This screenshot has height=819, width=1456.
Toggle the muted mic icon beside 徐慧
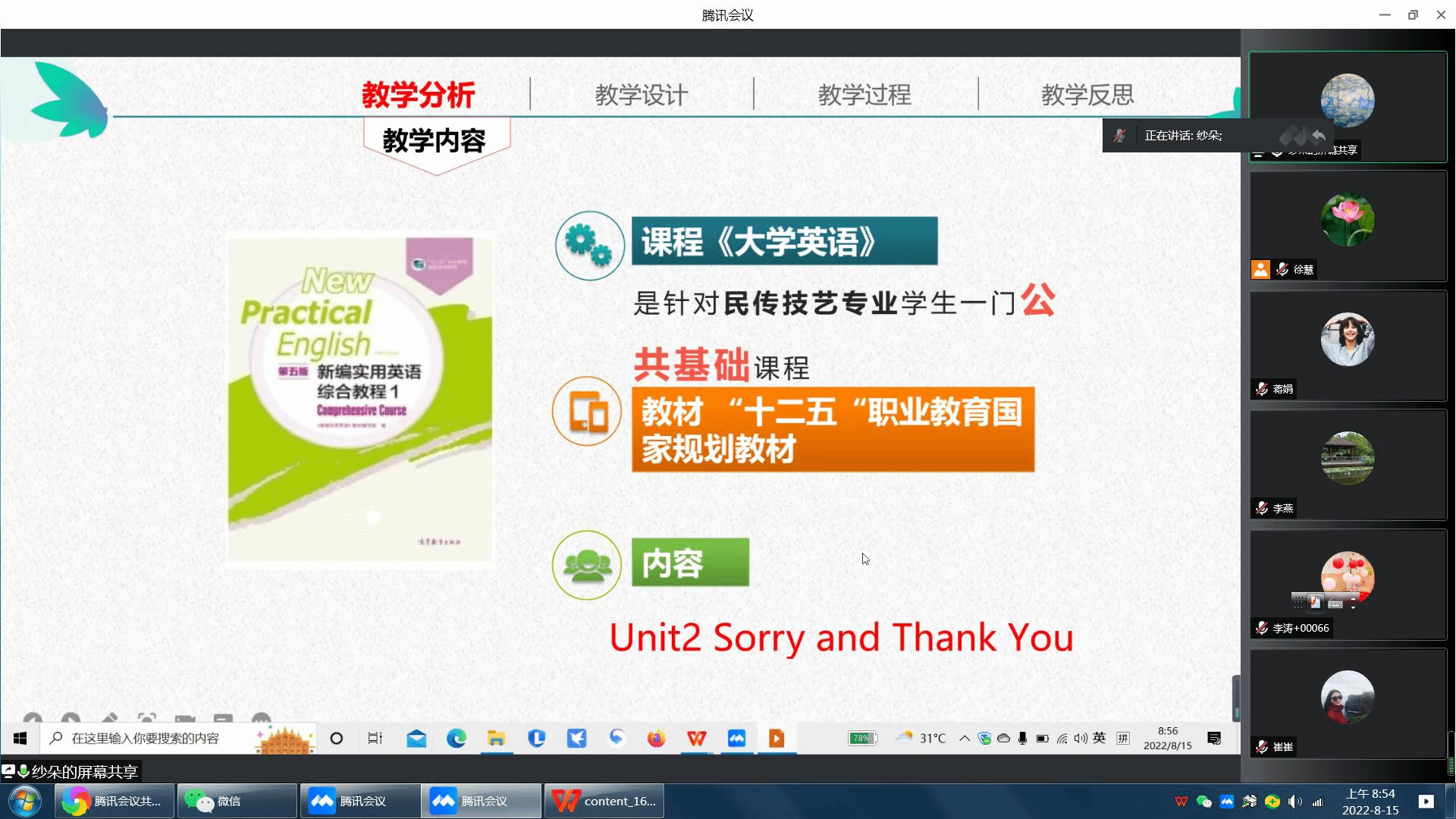click(x=1282, y=269)
